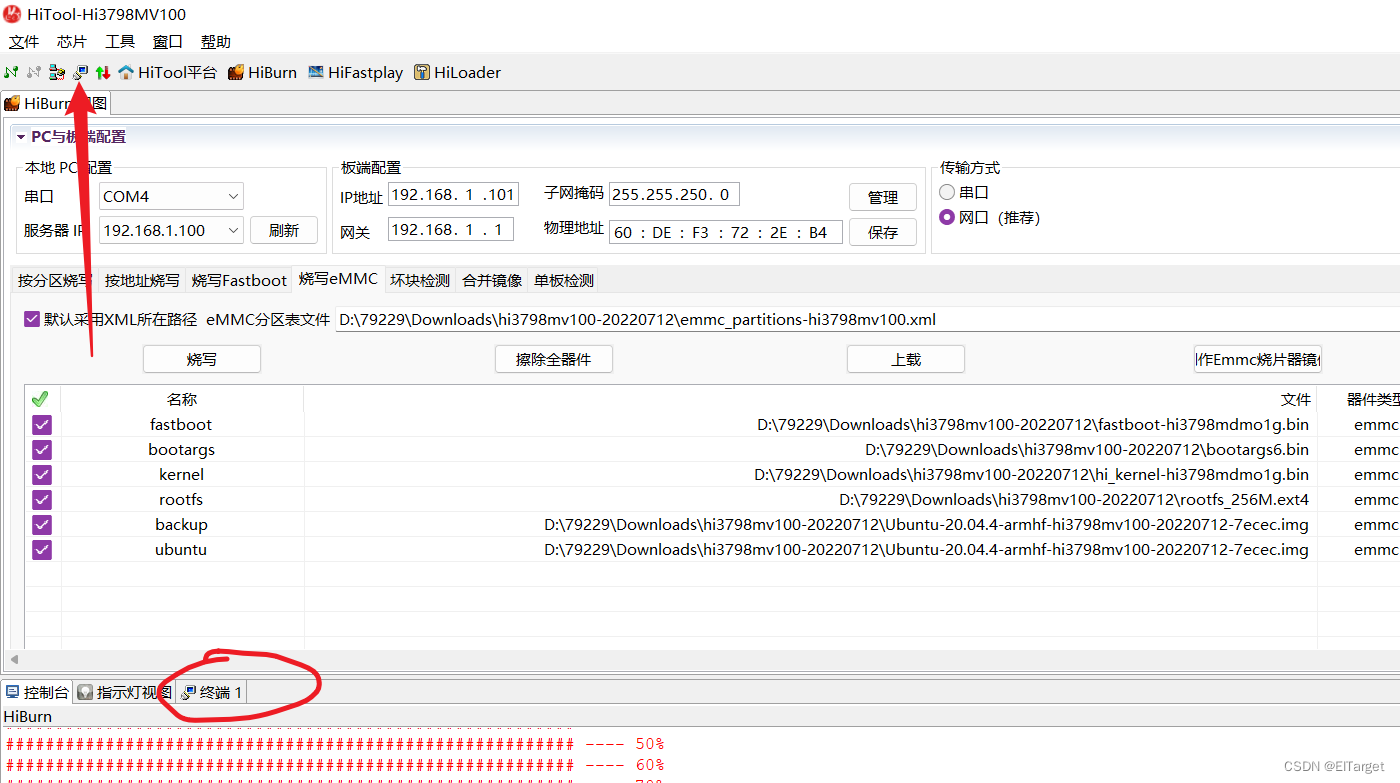Select the 网口 (推荐) radio button
The height and width of the screenshot is (783, 1400).
(x=947, y=217)
